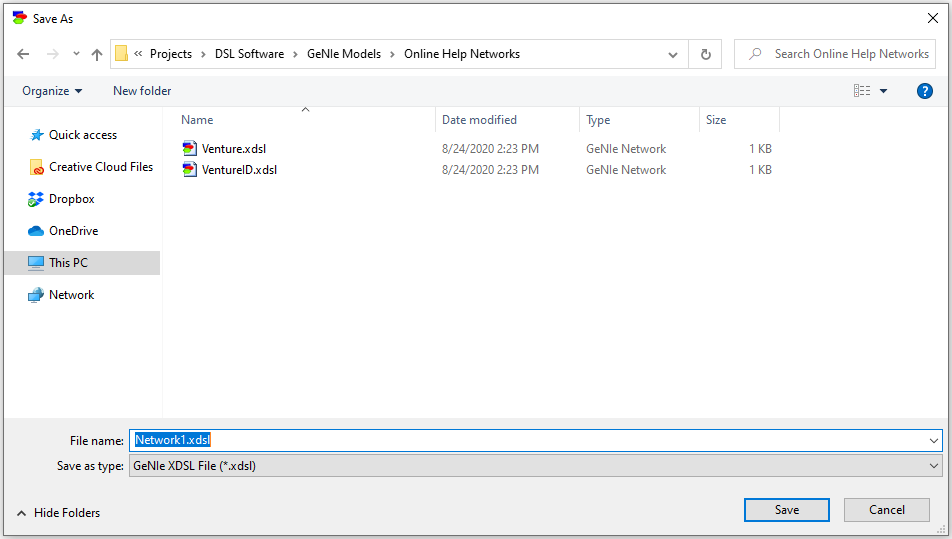This screenshot has width=952, height=539.
Task: Click GeNIe Network type of VentureID.xdsl
Action: [626, 170]
